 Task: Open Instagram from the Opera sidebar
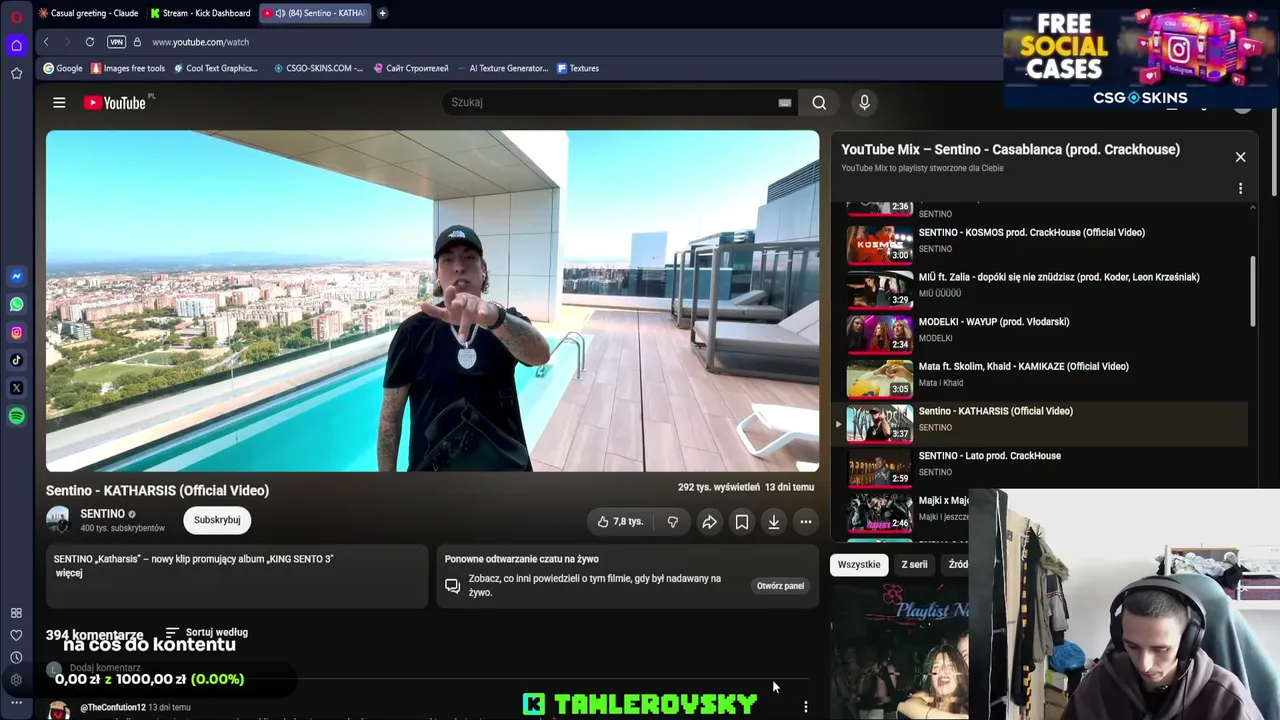pos(16,332)
